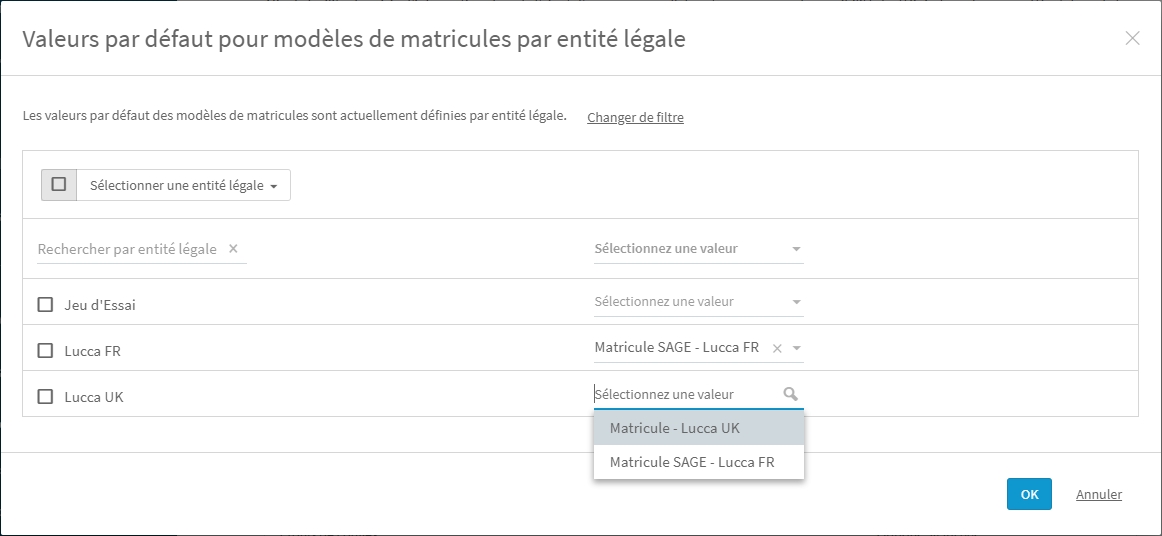Open the filter-row Sélectionnez une valeur dropdown

698,249
